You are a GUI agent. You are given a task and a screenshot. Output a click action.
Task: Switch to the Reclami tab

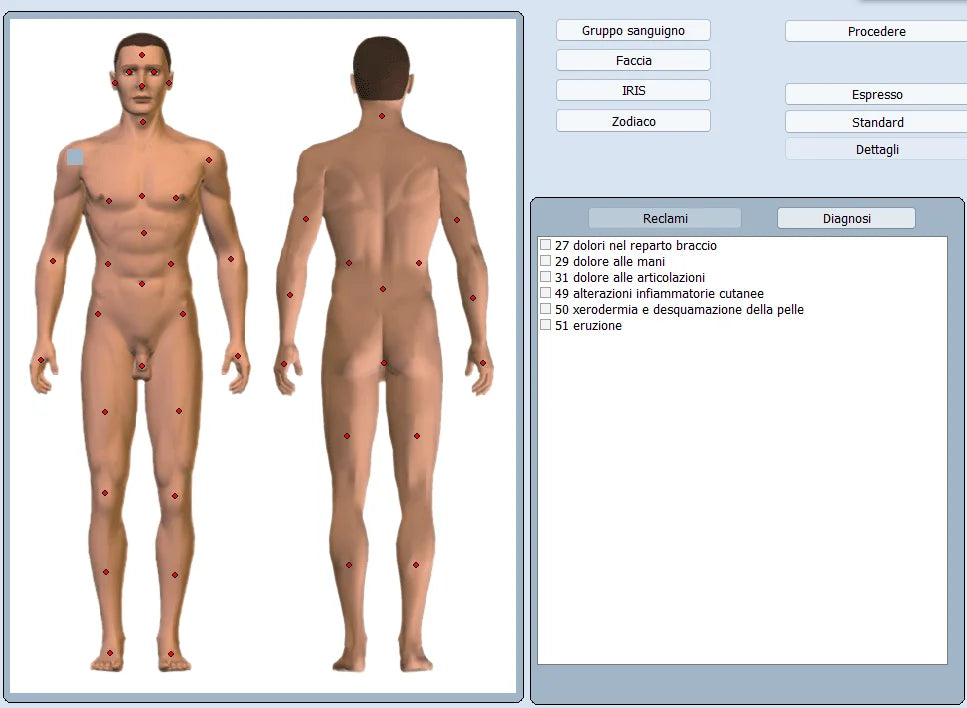(665, 218)
